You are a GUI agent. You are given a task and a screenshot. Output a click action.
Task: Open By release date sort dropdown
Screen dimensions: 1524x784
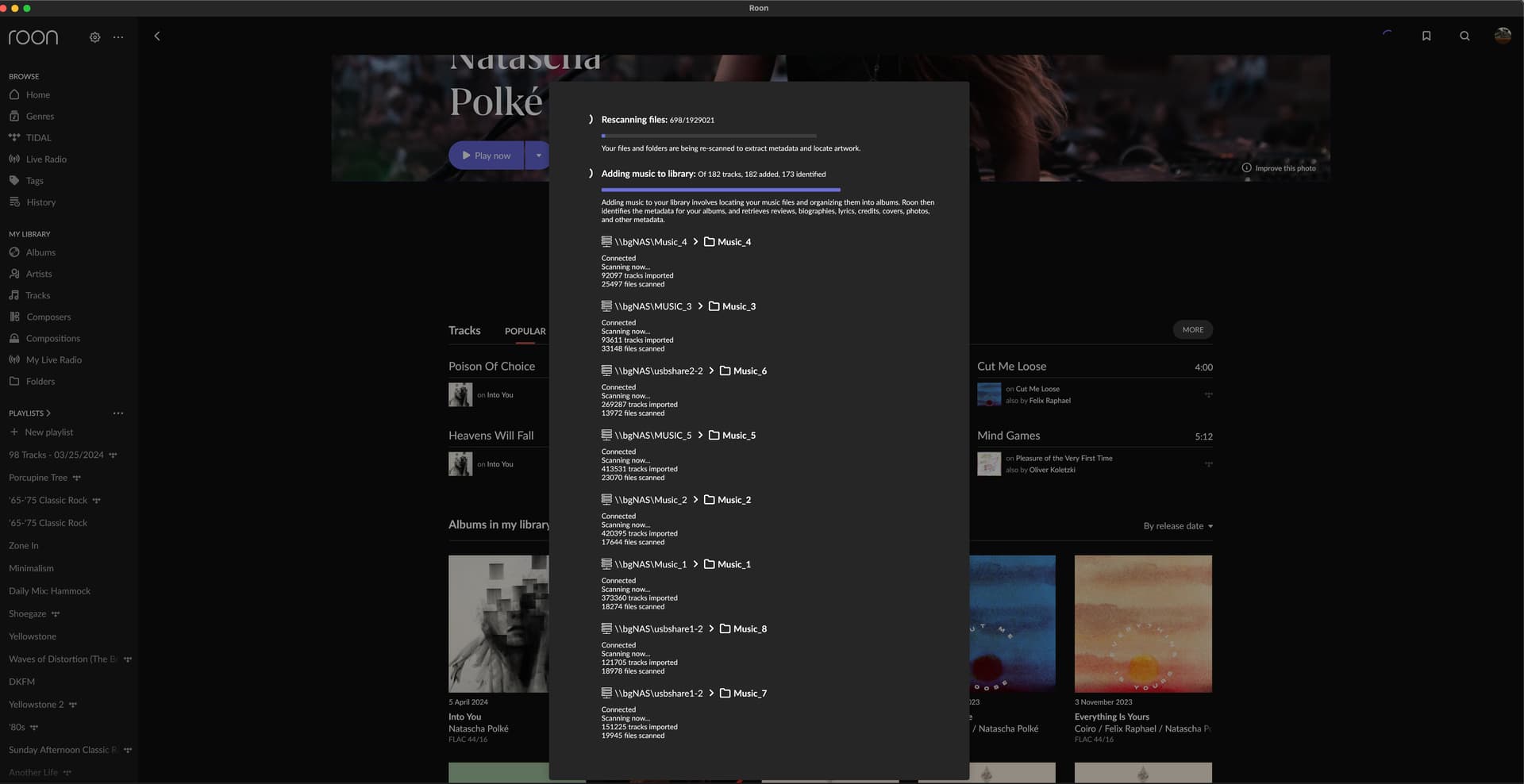[1178, 526]
